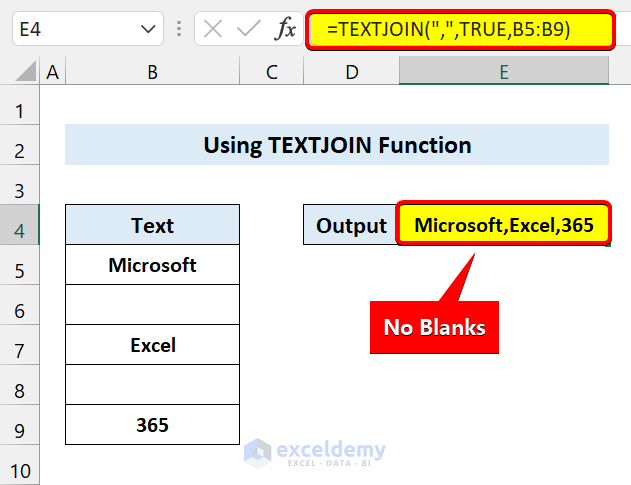631x485 pixels.
Task: Select the 'Excel' cell
Action: [x=152, y=345]
